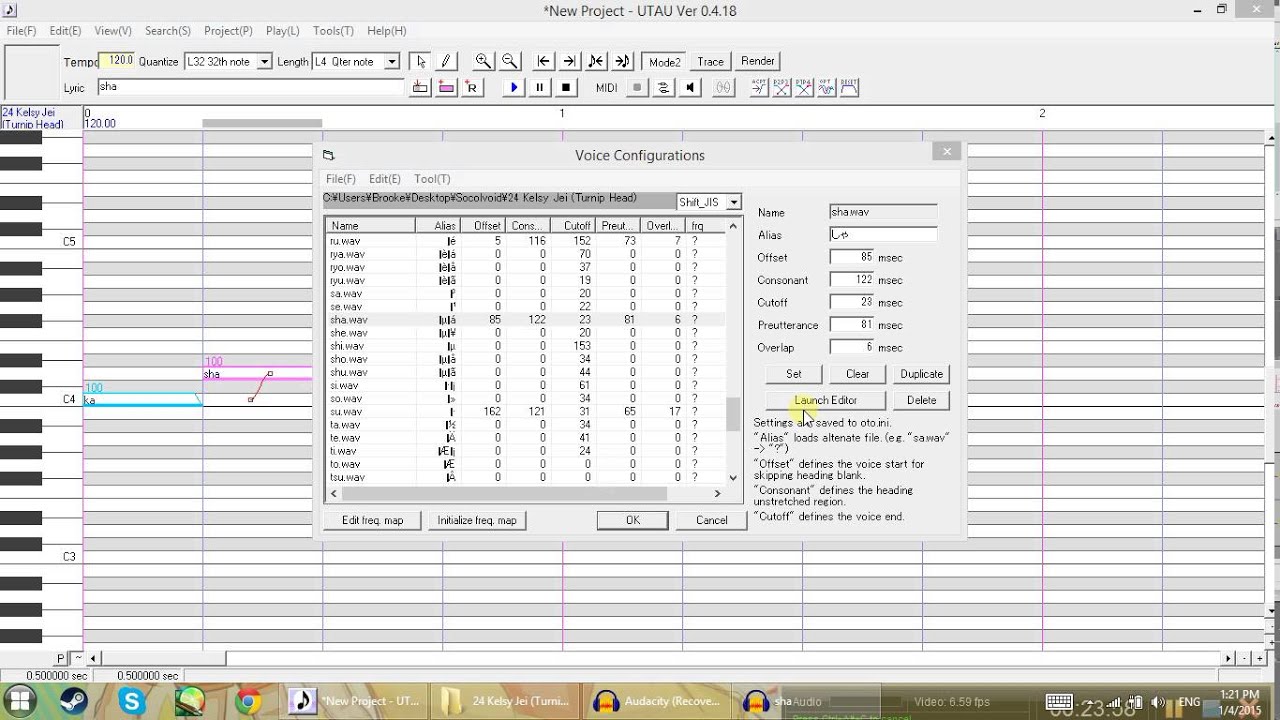Screen dimensions: 1280x720
Task: Click the second envelope crossfade icon
Action: pos(782,88)
